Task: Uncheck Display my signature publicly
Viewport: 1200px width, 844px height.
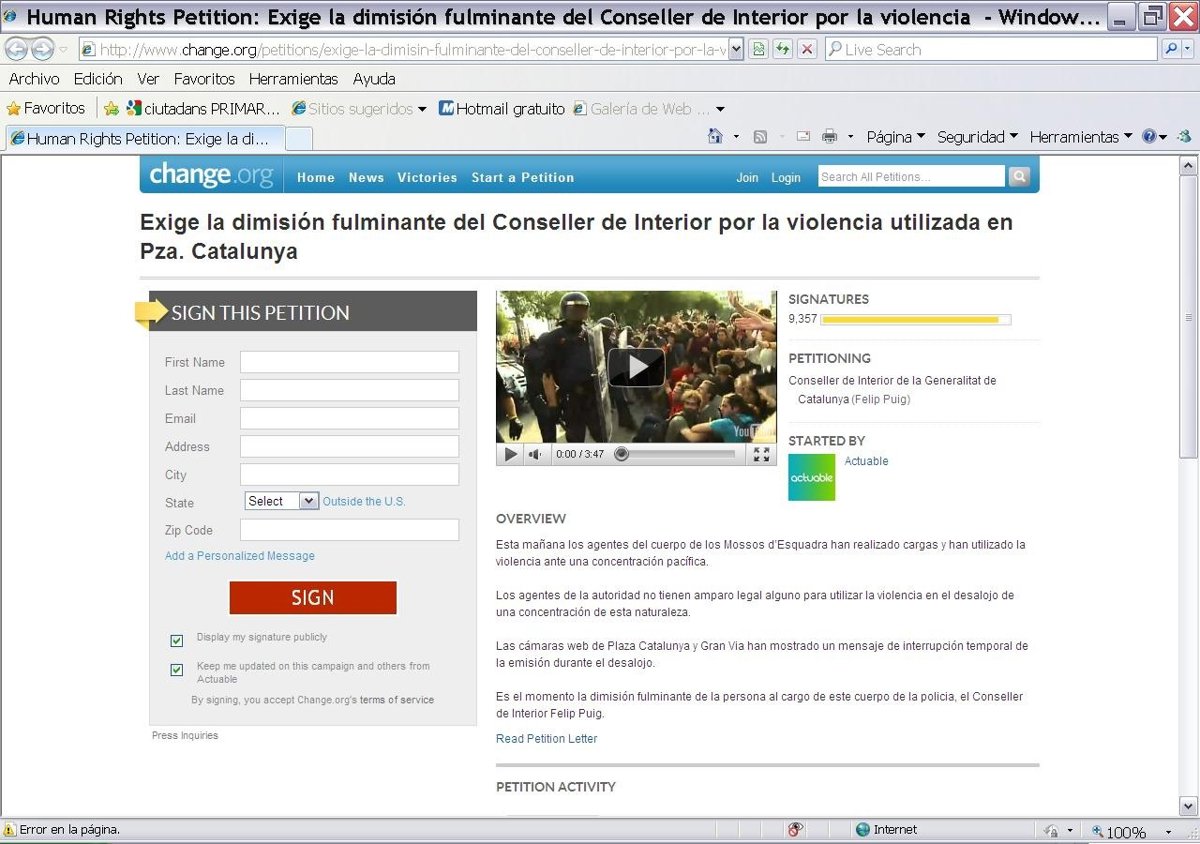Action: coord(177,640)
